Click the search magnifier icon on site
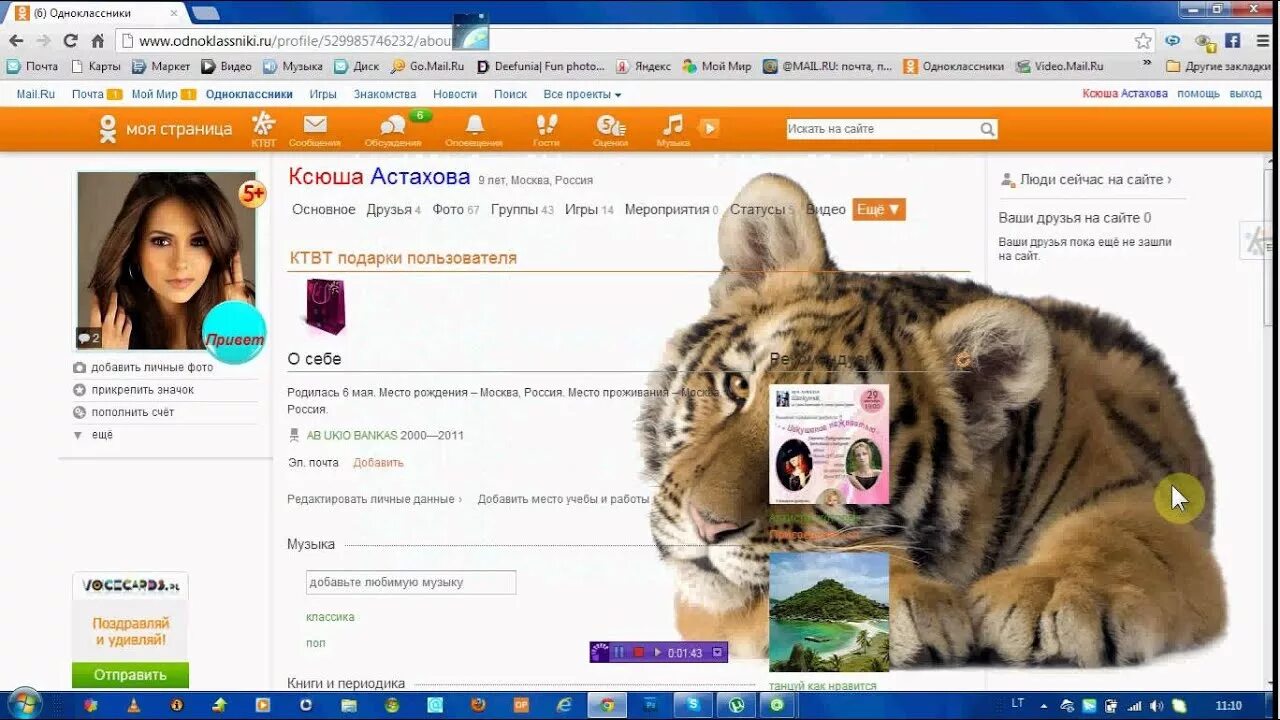The image size is (1280, 720). tap(987, 129)
